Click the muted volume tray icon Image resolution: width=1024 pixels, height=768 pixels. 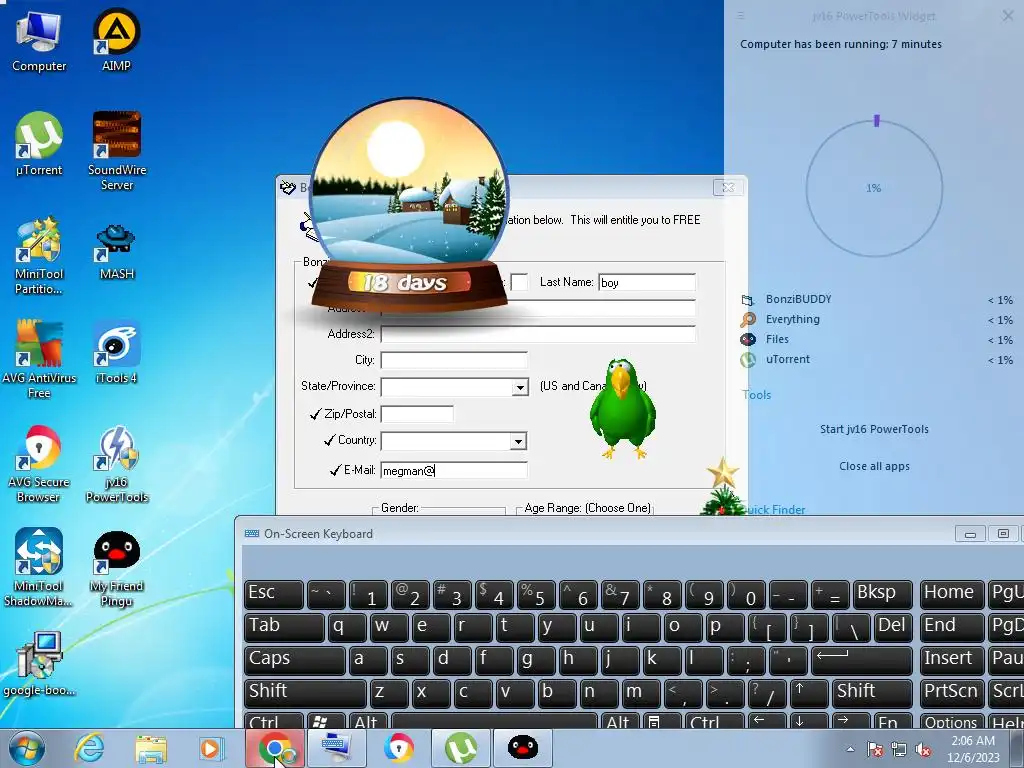point(923,749)
